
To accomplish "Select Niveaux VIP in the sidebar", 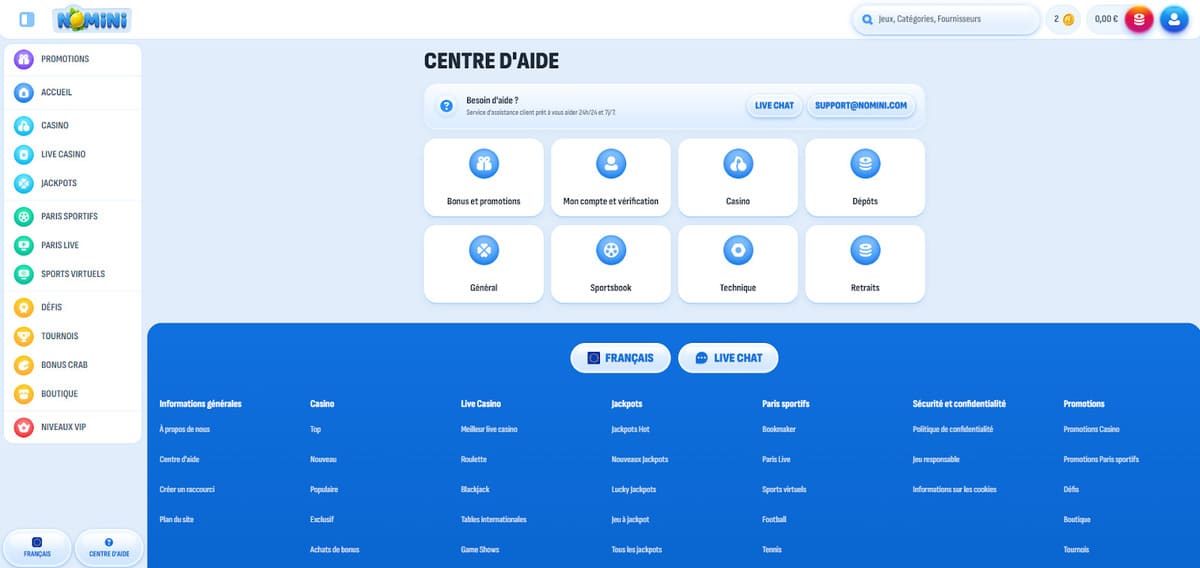I will click(x=63, y=427).
